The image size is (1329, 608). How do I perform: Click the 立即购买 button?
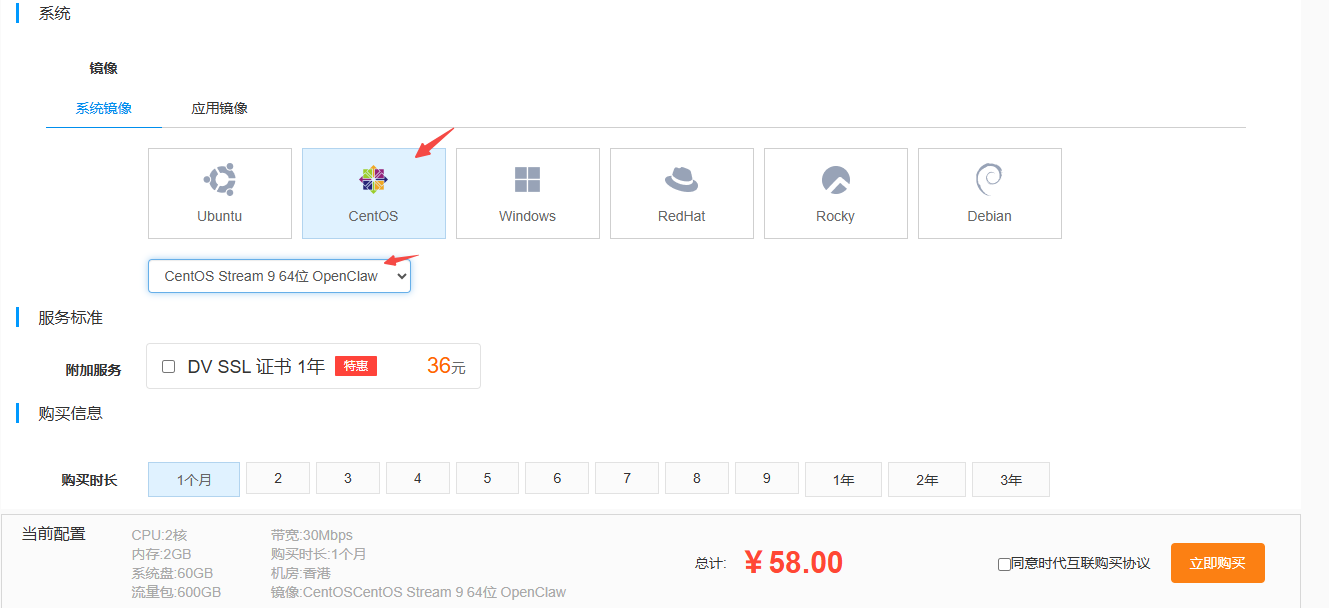(1217, 563)
